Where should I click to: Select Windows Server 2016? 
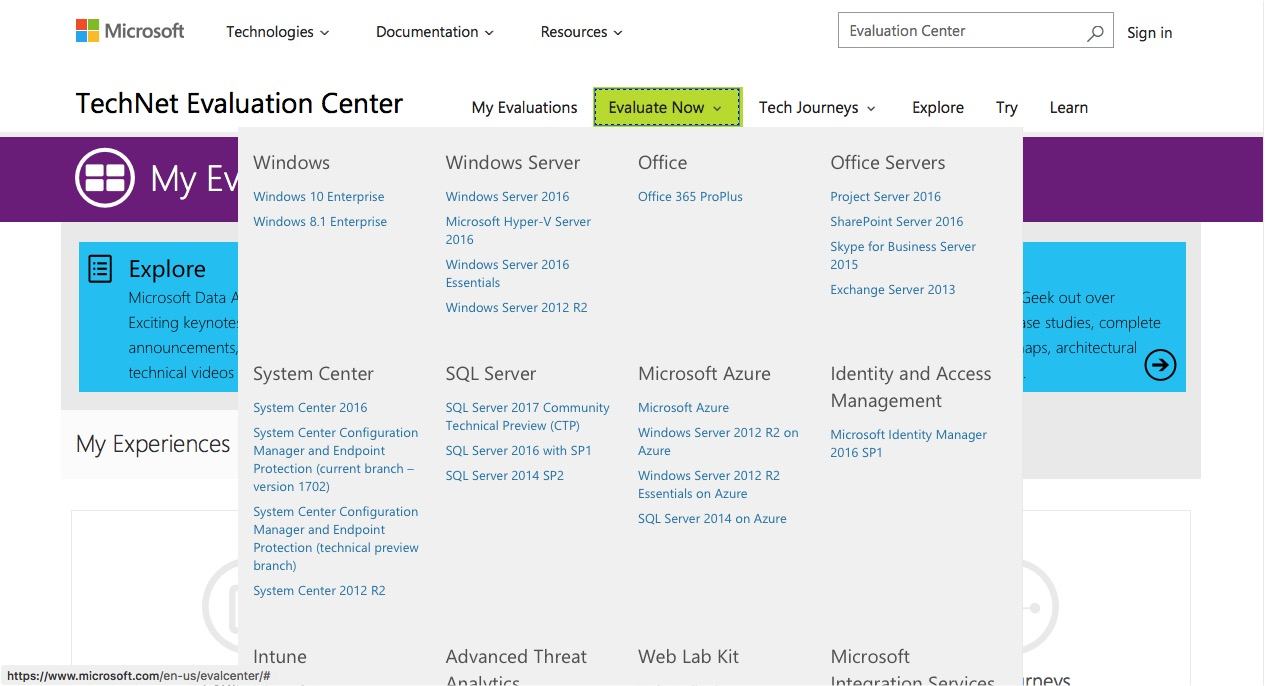tap(508, 197)
